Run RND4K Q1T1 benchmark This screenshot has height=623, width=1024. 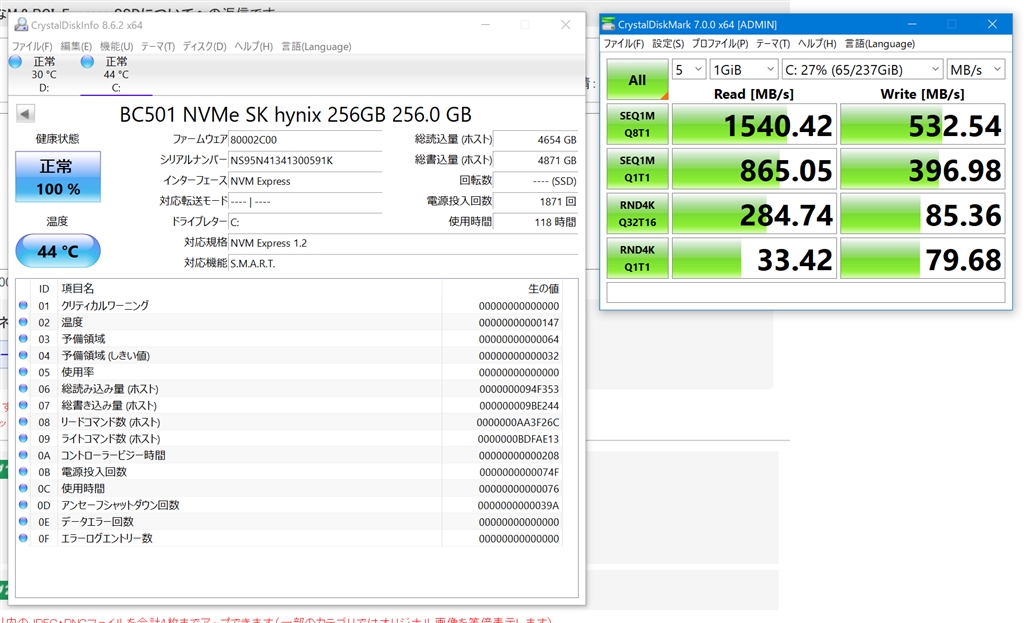click(637, 258)
